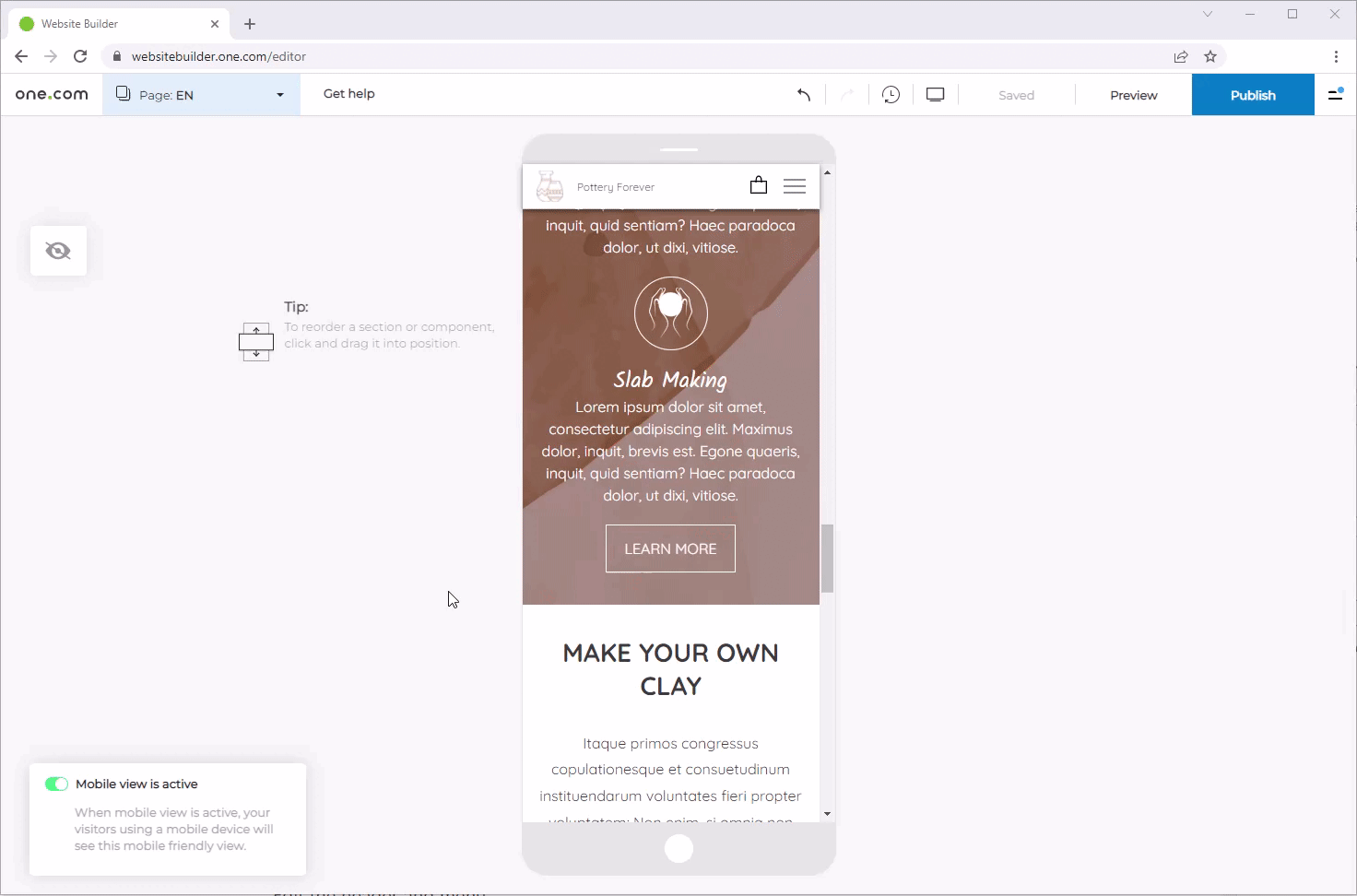Bookmark this page with star icon

pyautogui.click(x=1210, y=56)
